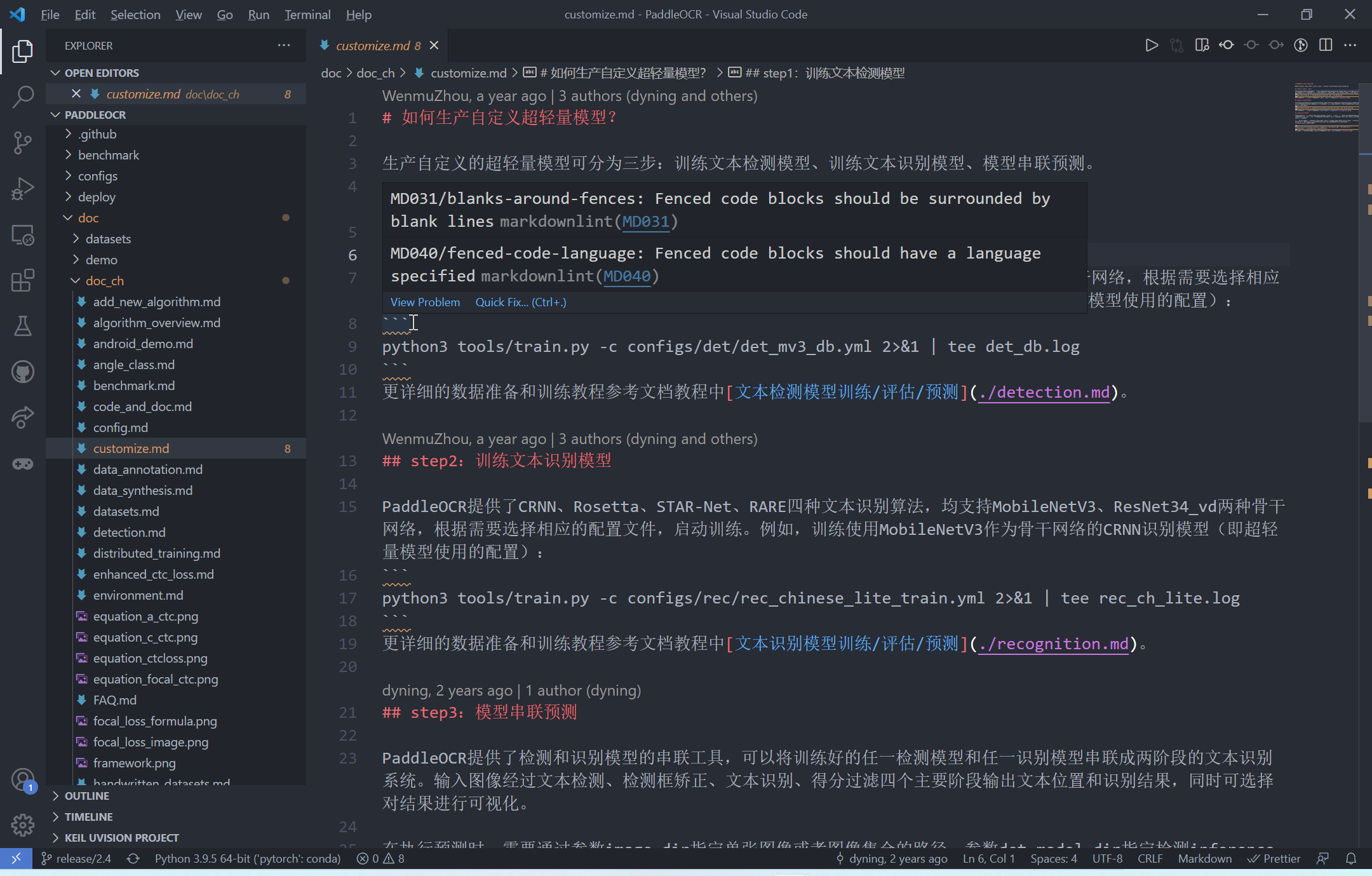Open the Edit menu

(x=84, y=14)
